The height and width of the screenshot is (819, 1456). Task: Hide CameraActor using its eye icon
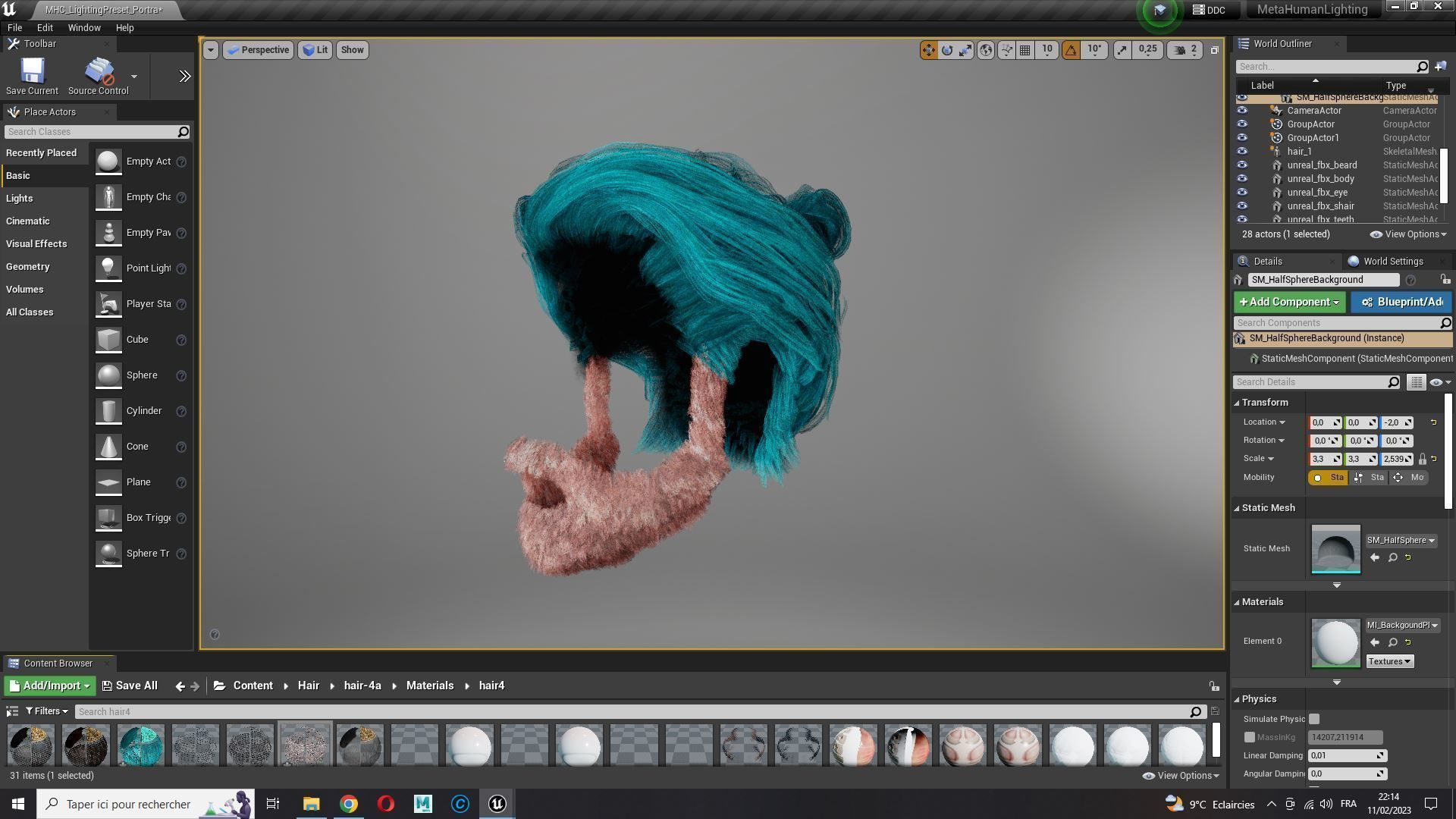pos(1241,111)
